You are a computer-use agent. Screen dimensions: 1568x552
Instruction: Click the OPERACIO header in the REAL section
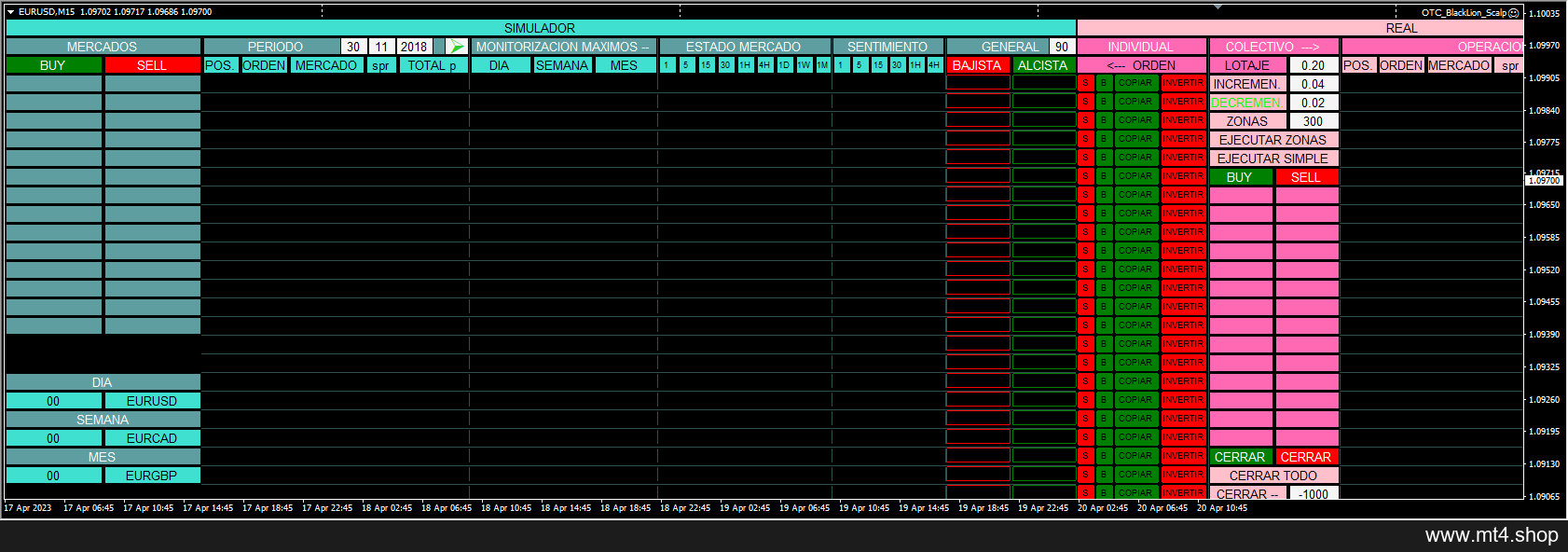tap(1433, 47)
